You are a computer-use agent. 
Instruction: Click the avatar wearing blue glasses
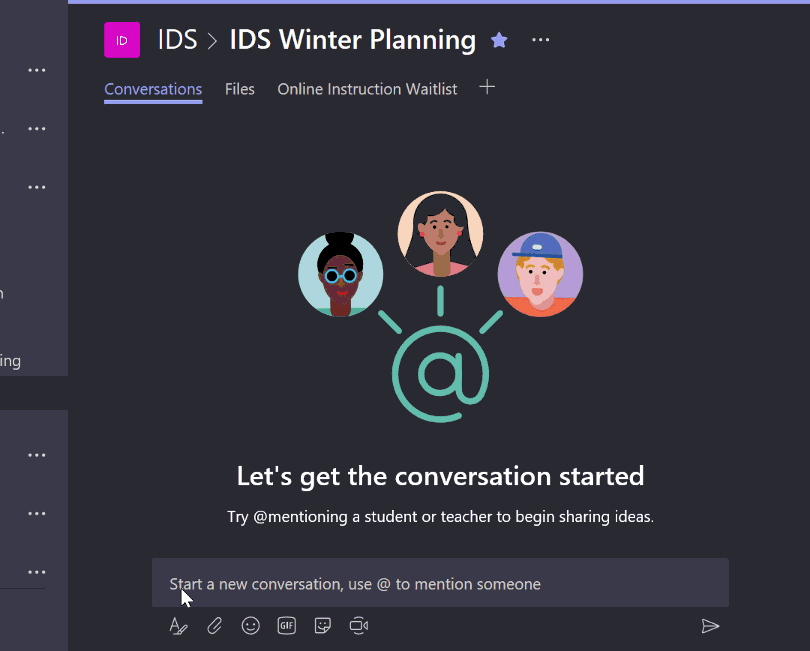[x=341, y=274]
